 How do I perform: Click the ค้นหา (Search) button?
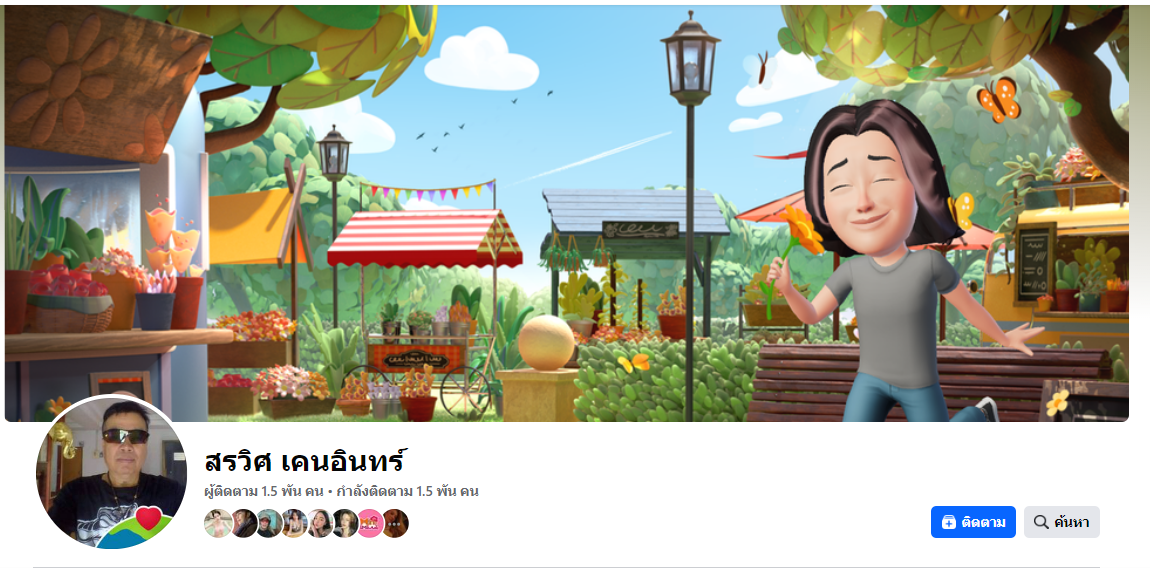pos(1061,522)
